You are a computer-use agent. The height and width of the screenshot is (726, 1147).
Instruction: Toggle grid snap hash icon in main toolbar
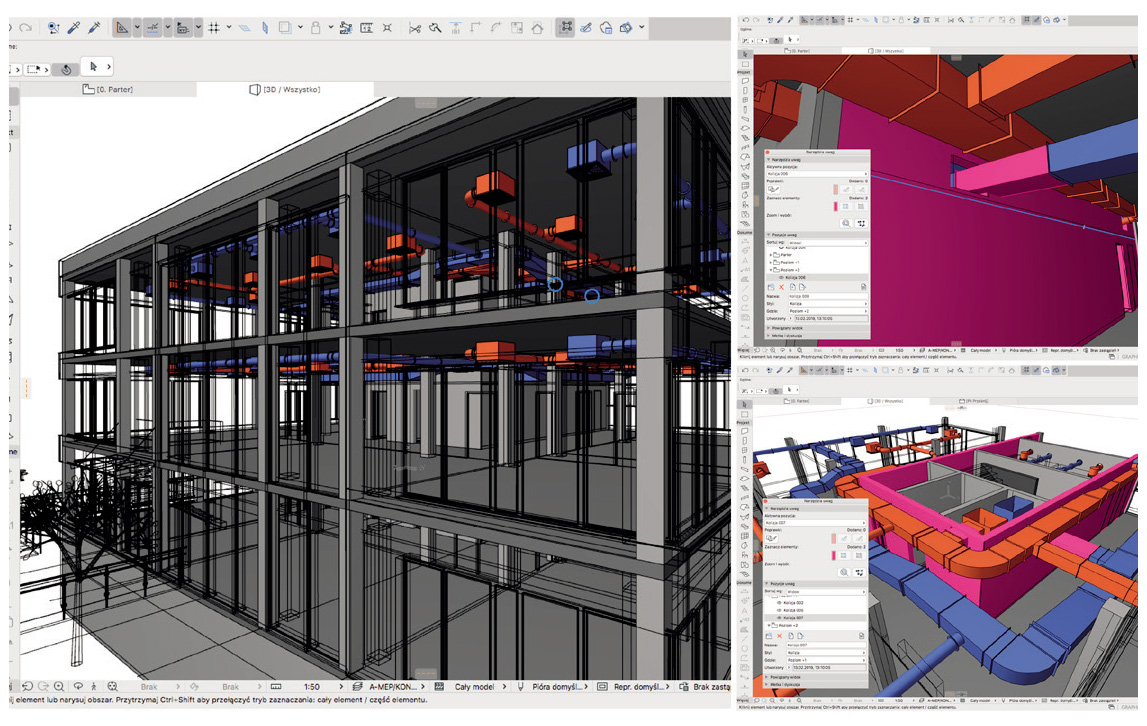click(x=214, y=28)
